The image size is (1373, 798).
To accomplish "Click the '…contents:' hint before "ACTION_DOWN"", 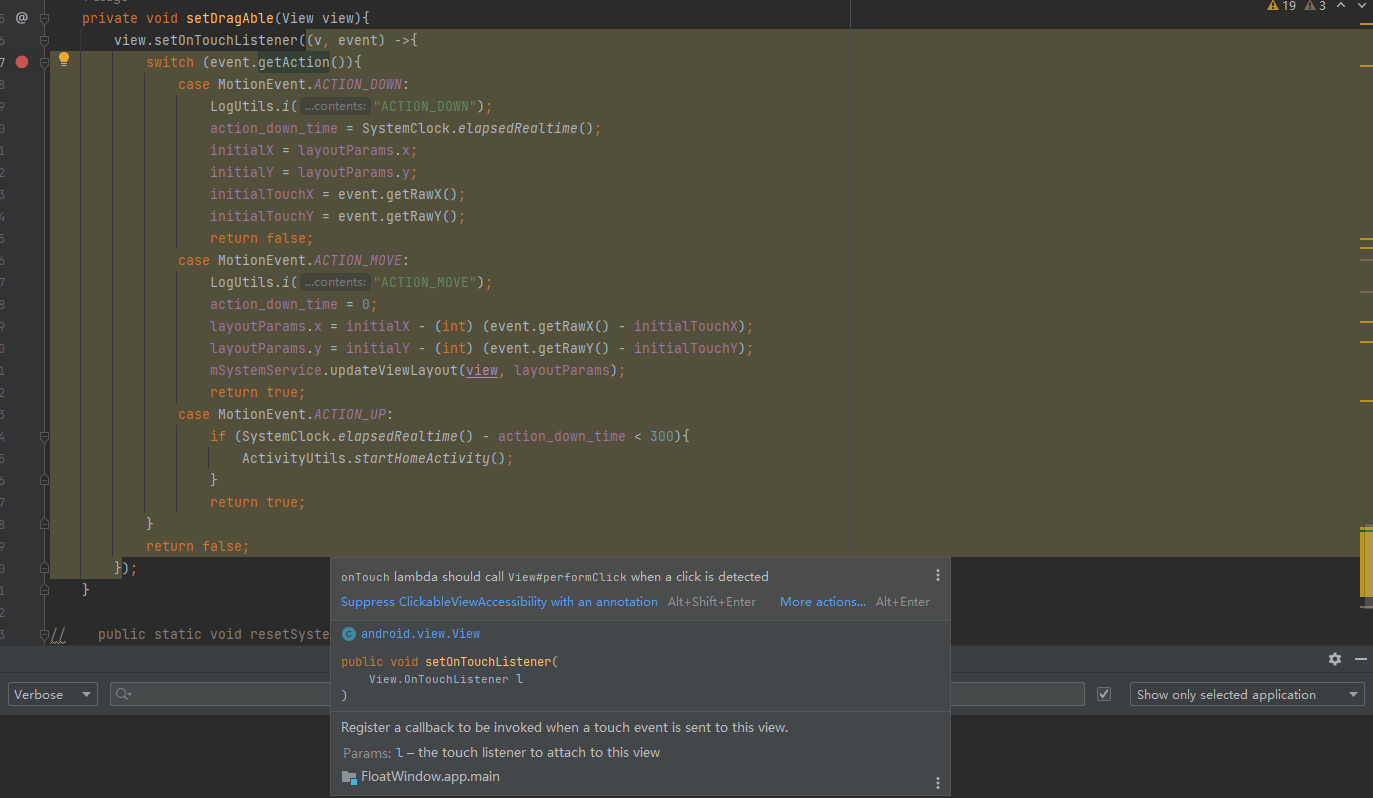I will (335, 106).
